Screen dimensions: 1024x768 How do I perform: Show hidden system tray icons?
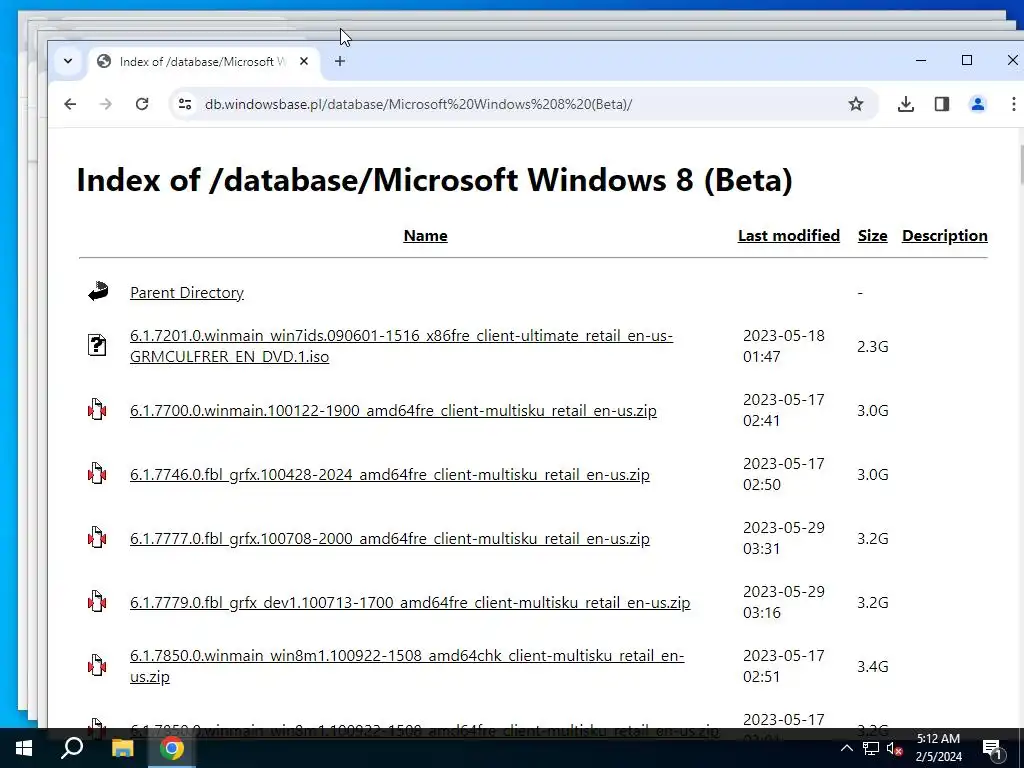tap(846, 748)
